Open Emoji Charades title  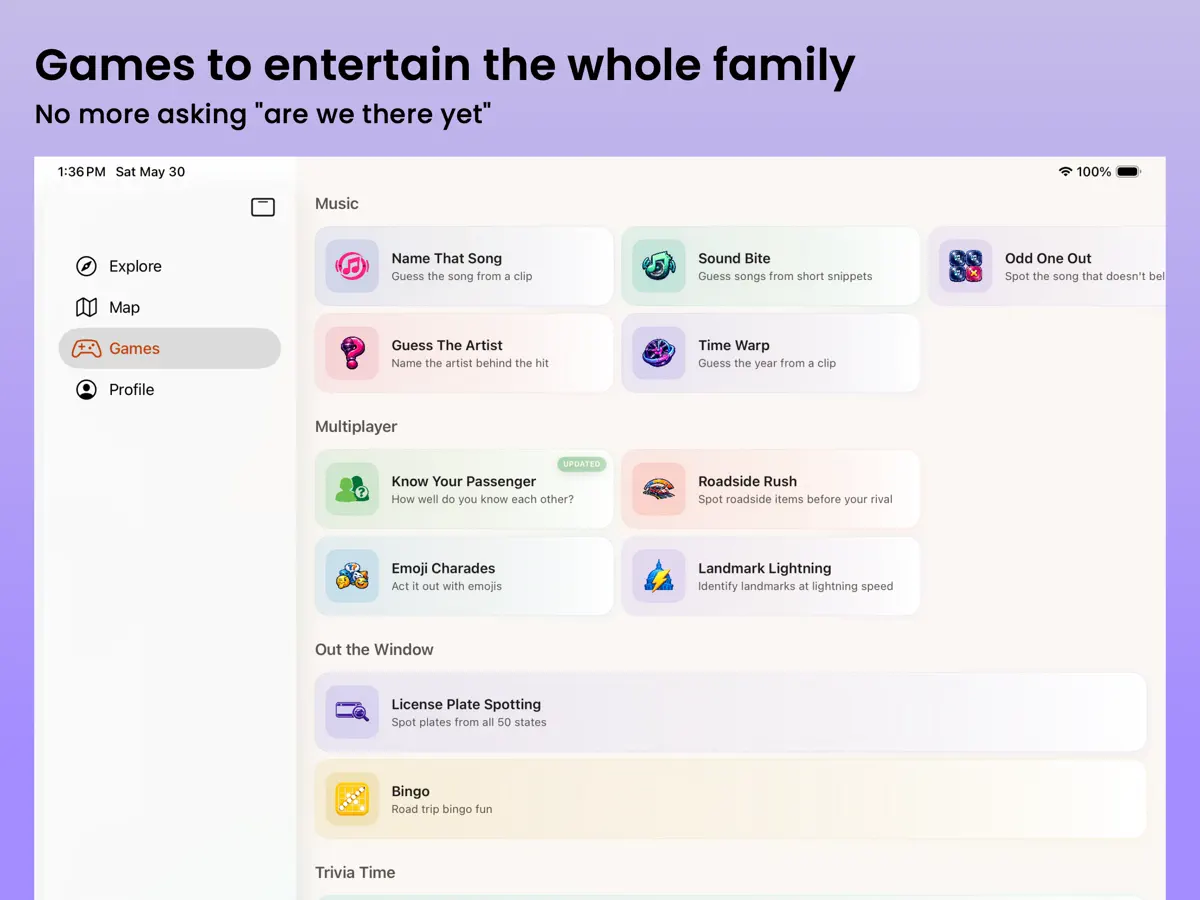pos(443,568)
